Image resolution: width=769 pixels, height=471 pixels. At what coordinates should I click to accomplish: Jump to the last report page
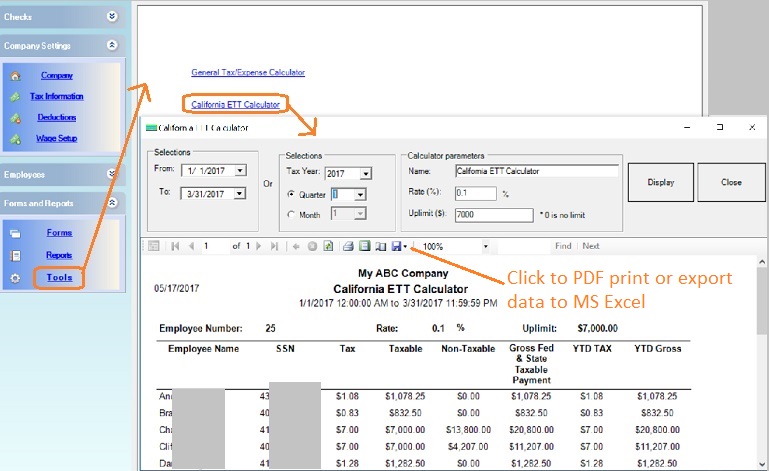coord(274,246)
